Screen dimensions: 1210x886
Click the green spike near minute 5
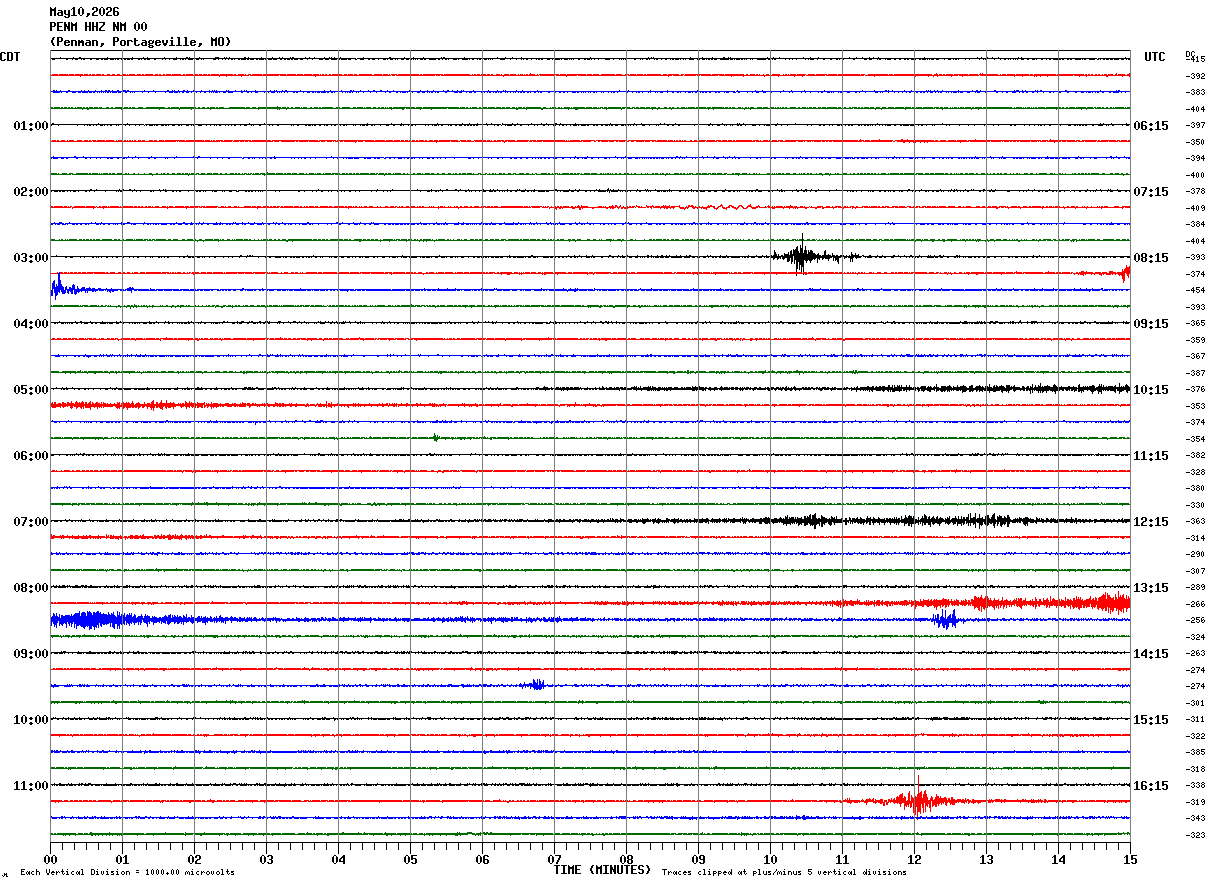[x=435, y=438]
